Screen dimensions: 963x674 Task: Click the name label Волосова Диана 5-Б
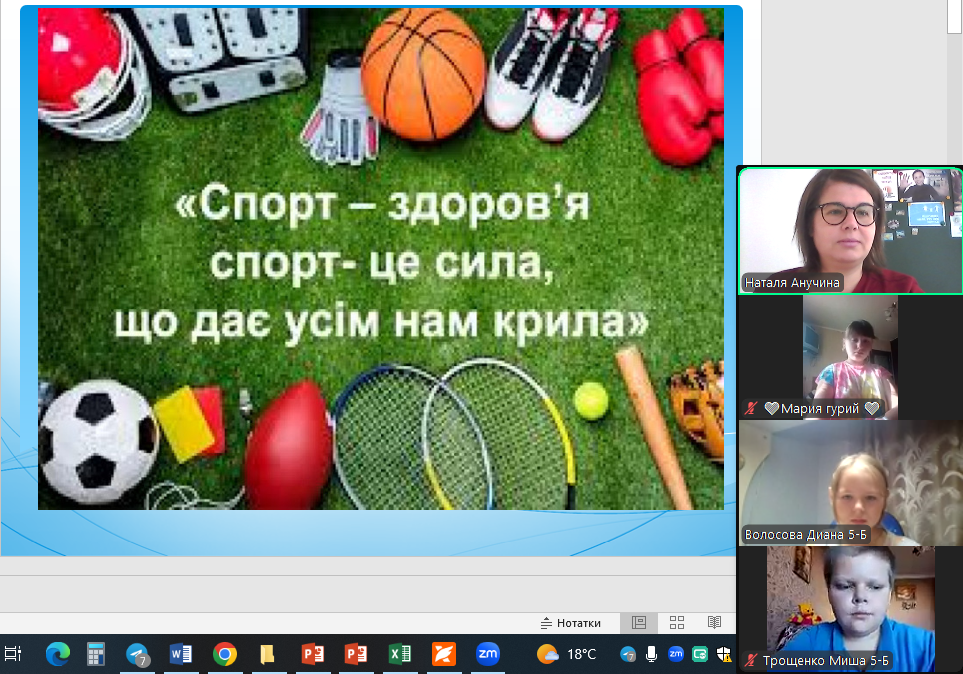click(806, 535)
